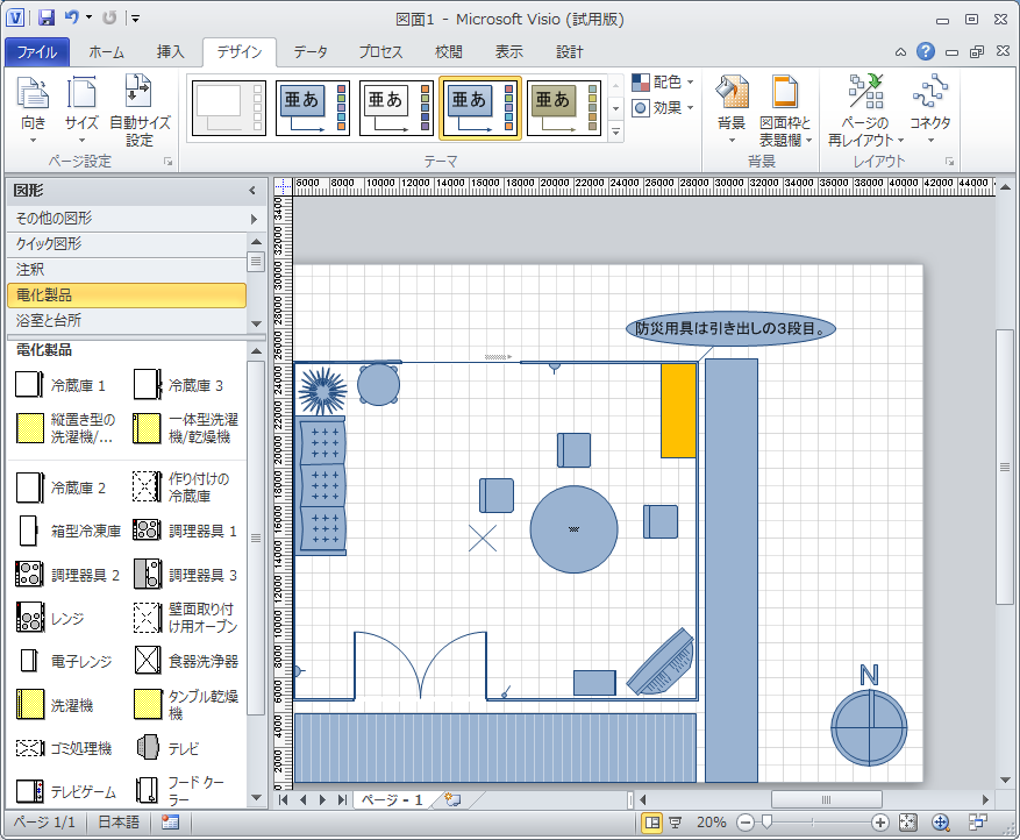
Task: Open the pan and zoom window icon
Action: 941,822
